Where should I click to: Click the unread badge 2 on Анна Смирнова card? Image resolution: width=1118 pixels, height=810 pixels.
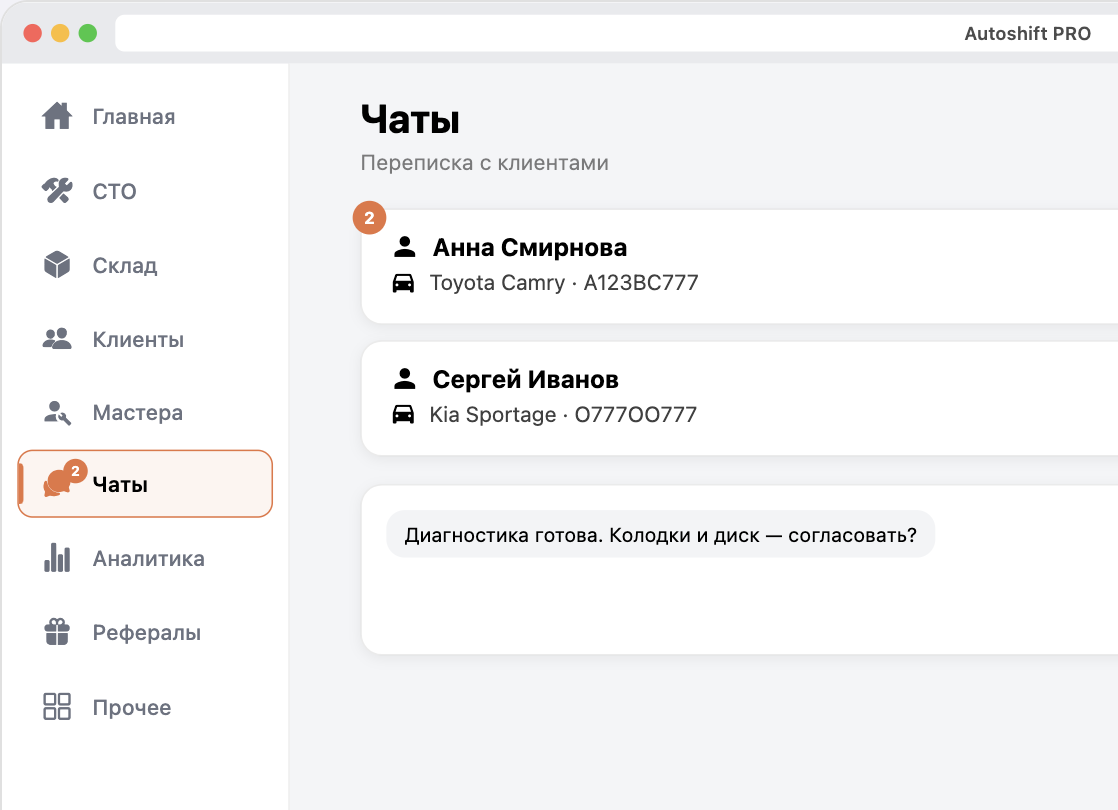tap(369, 217)
